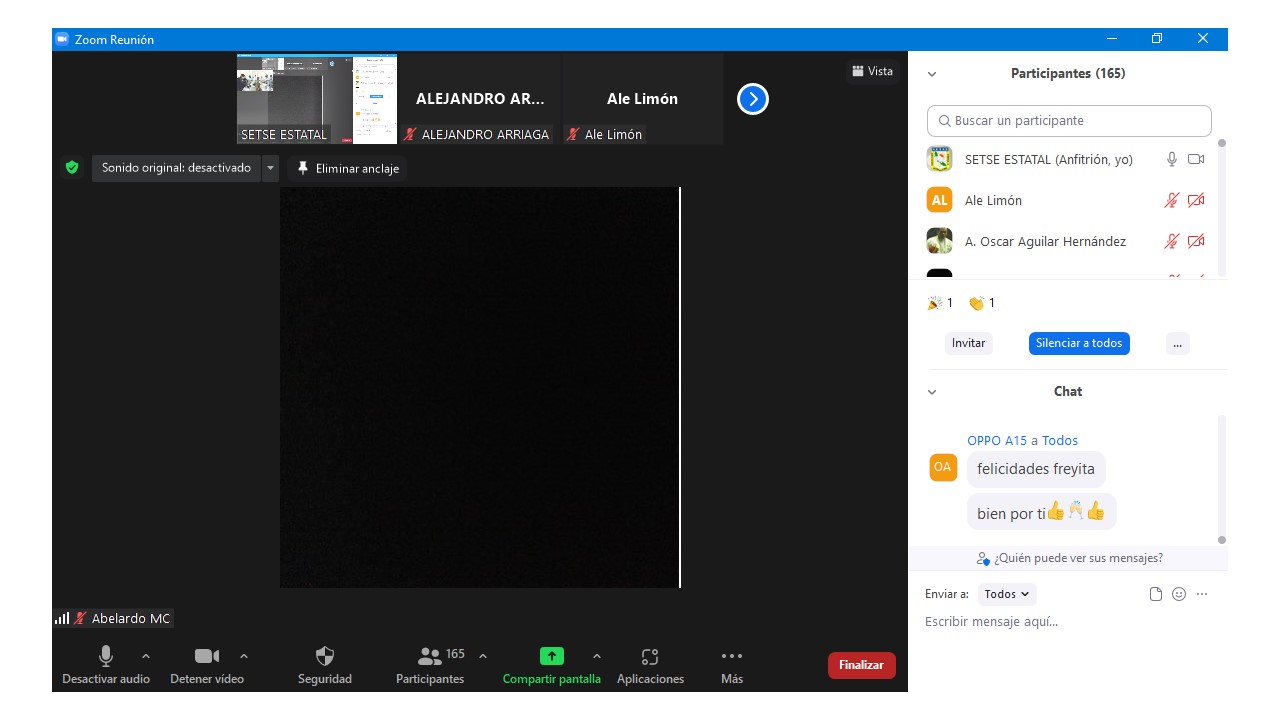This screenshot has width=1280, height=720.
Task: Open the Enviar a Todos dropdown
Action: tap(1007, 594)
